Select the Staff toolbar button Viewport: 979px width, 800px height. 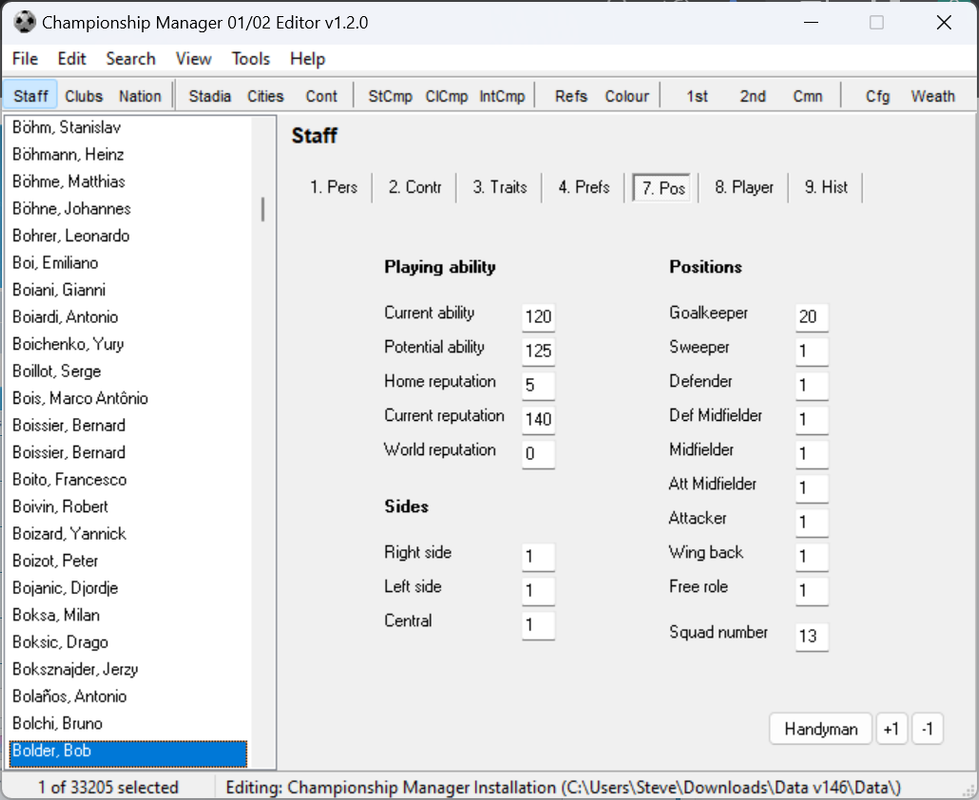[31, 96]
